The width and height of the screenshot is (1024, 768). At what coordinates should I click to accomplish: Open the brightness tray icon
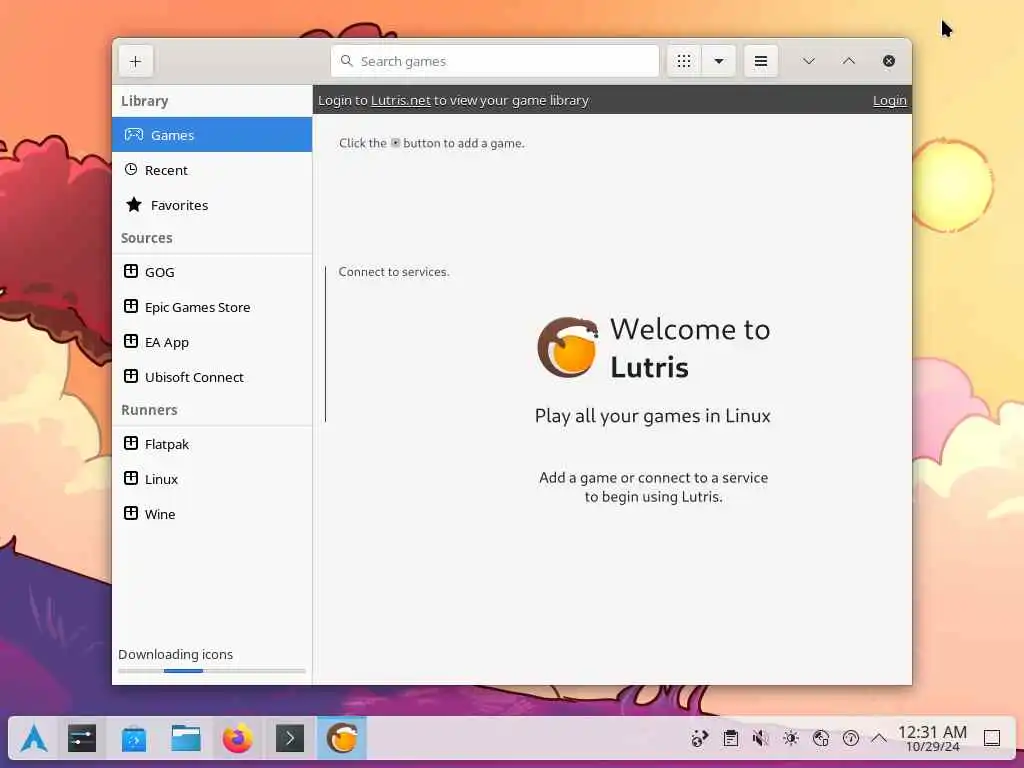click(791, 739)
